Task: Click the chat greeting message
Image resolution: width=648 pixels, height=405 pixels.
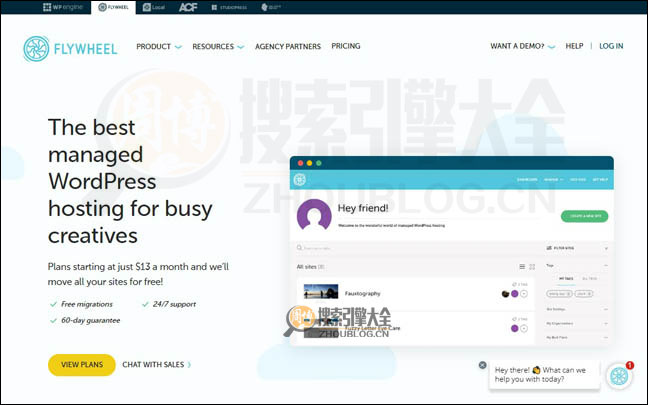Action: 544,374
